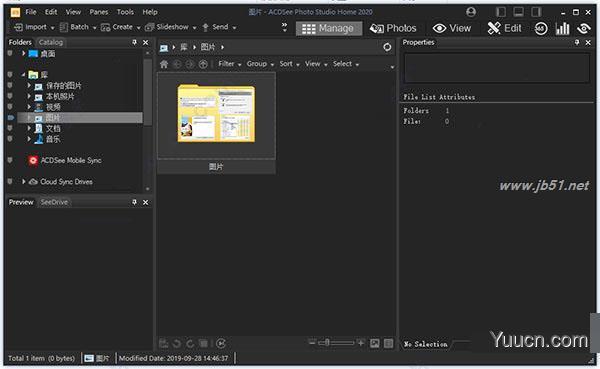600x369 pixels.
Task: Click the computer icon in address bar
Action: [x=164, y=47]
